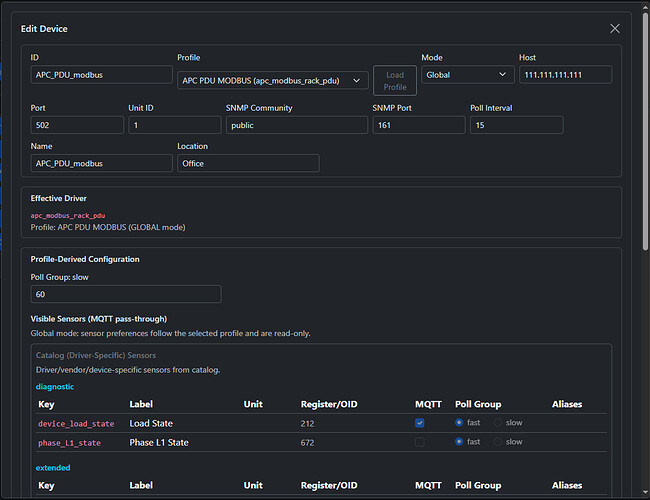Click the apc_modbus_rack_pdu driver text
The height and width of the screenshot is (500, 650).
[68, 216]
